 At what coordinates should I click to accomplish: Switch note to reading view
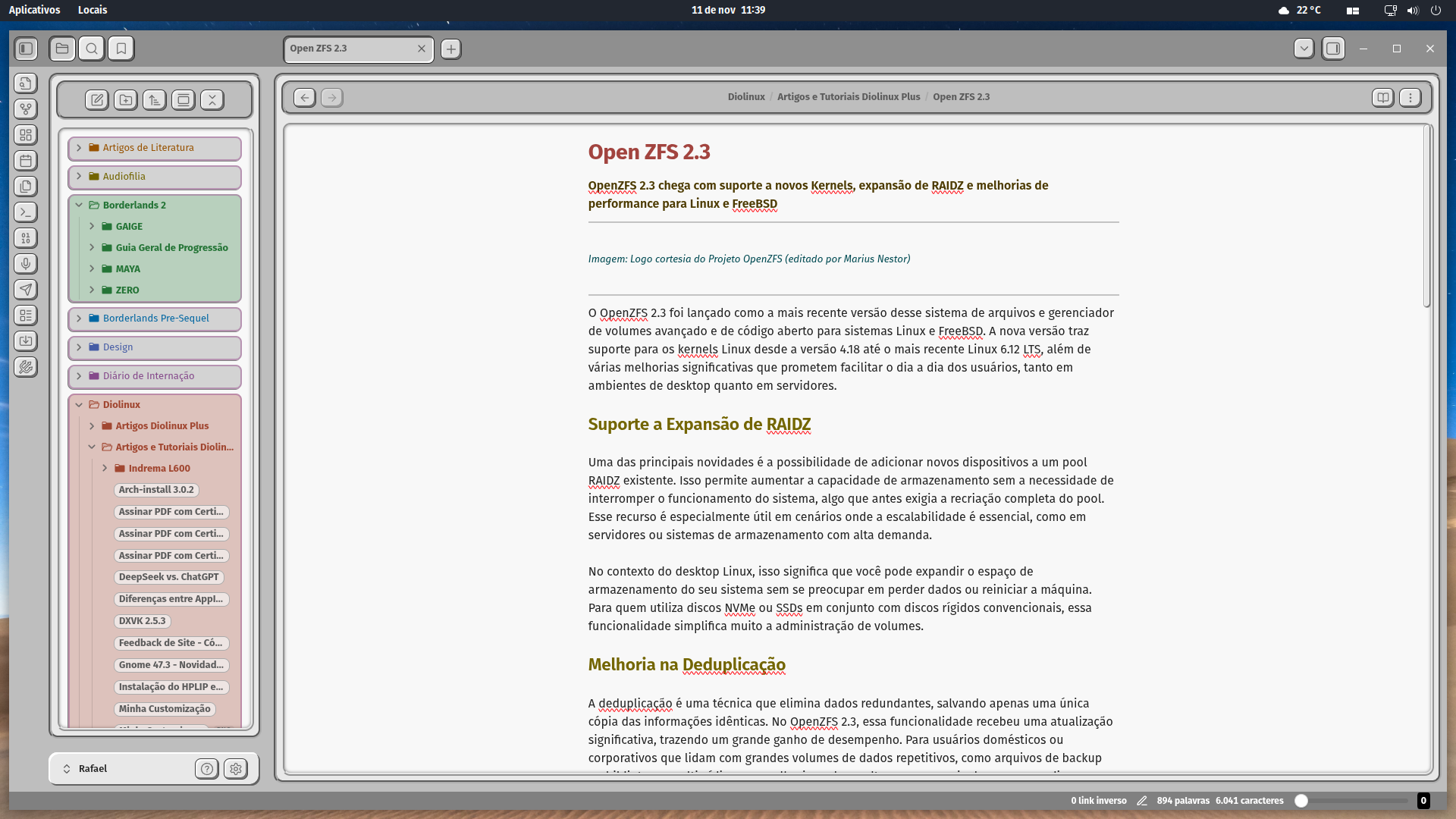click(x=1382, y=98)
